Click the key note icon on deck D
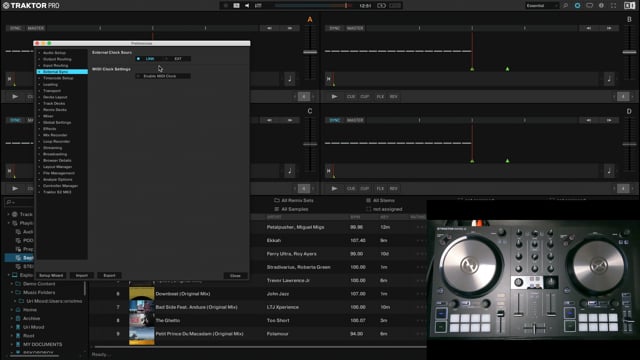Viewport: 640px width, 360px height. (x=609, y=171)
